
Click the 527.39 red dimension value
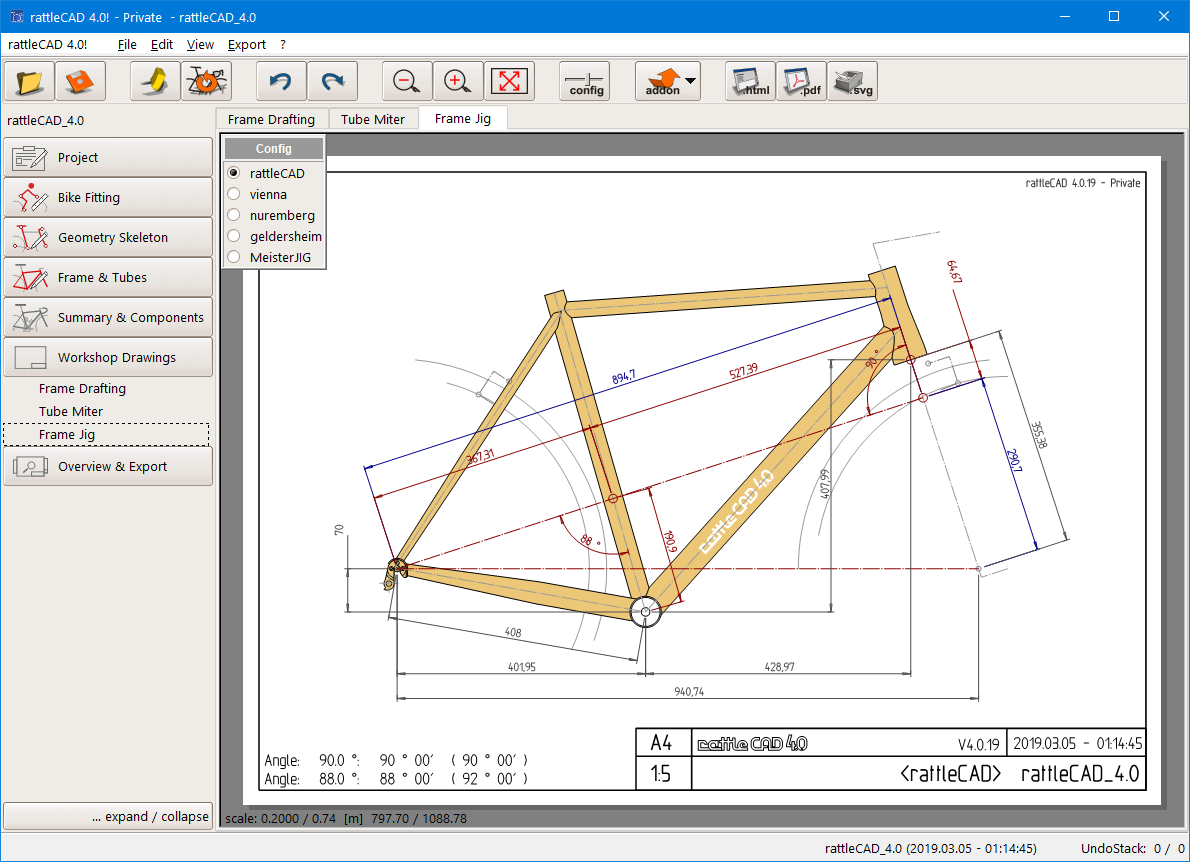click(743, 372)
